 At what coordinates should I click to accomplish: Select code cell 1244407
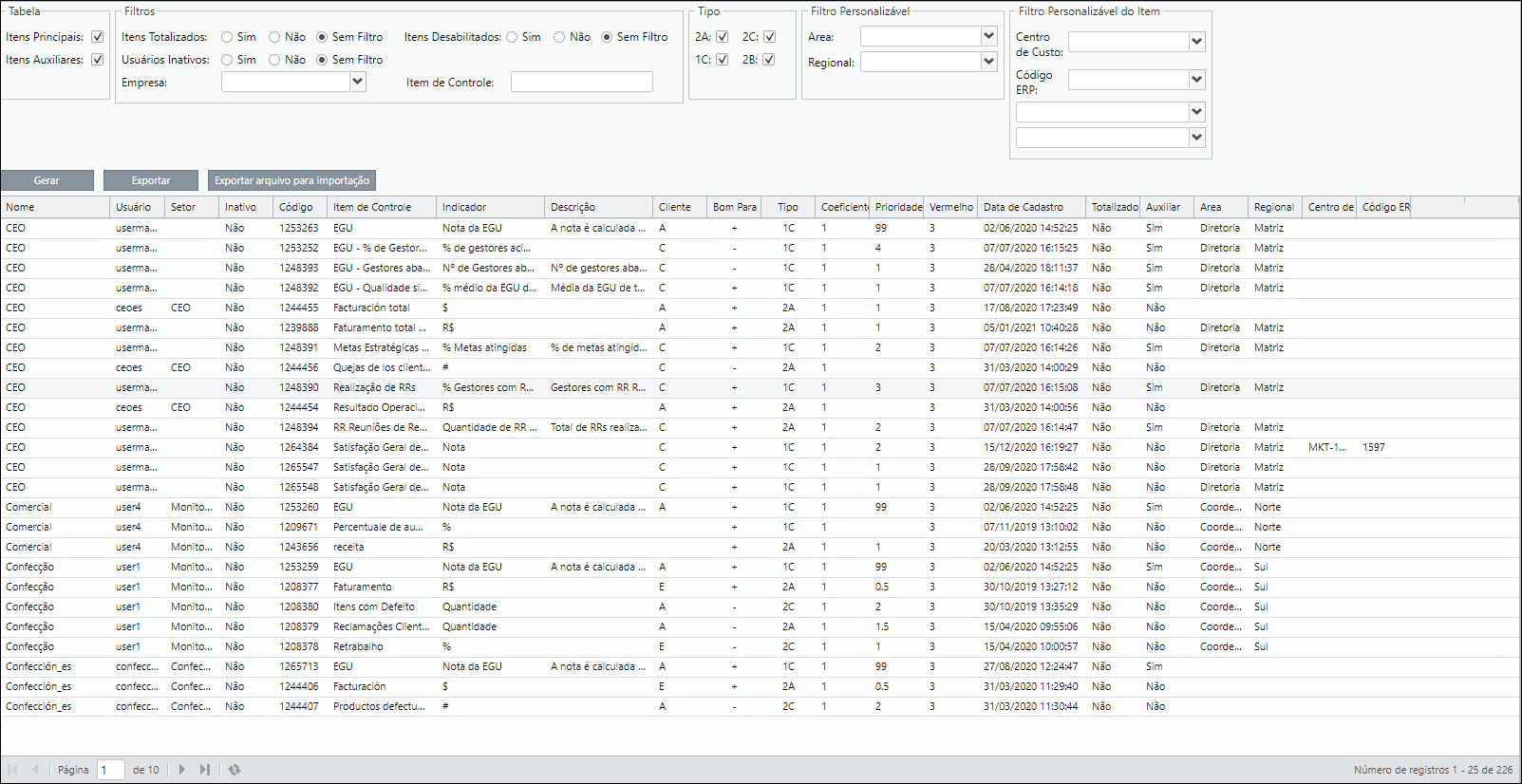(x=299, y=706)
